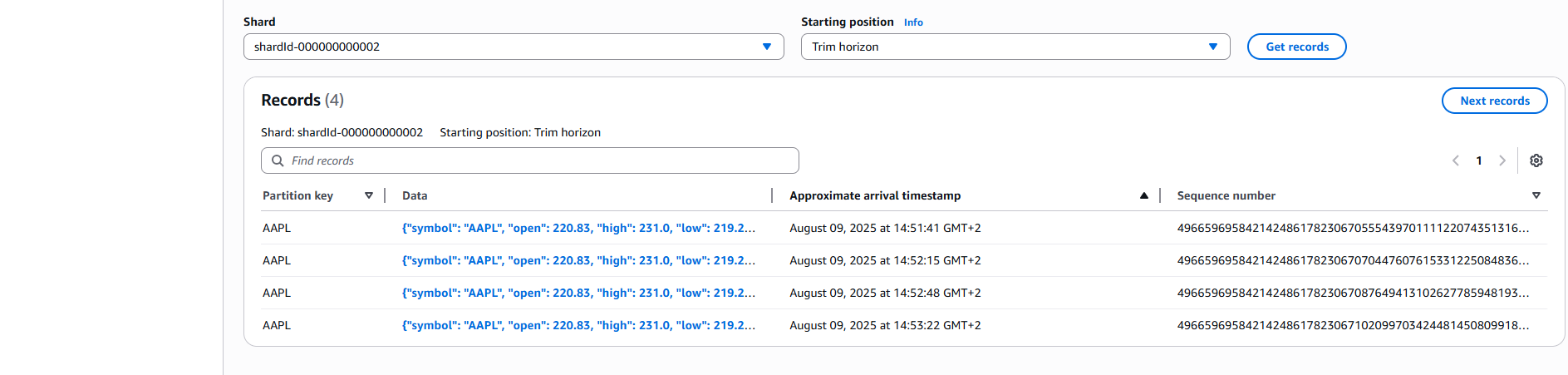Open the table preferences gear icon

[x=1536, y=160]
